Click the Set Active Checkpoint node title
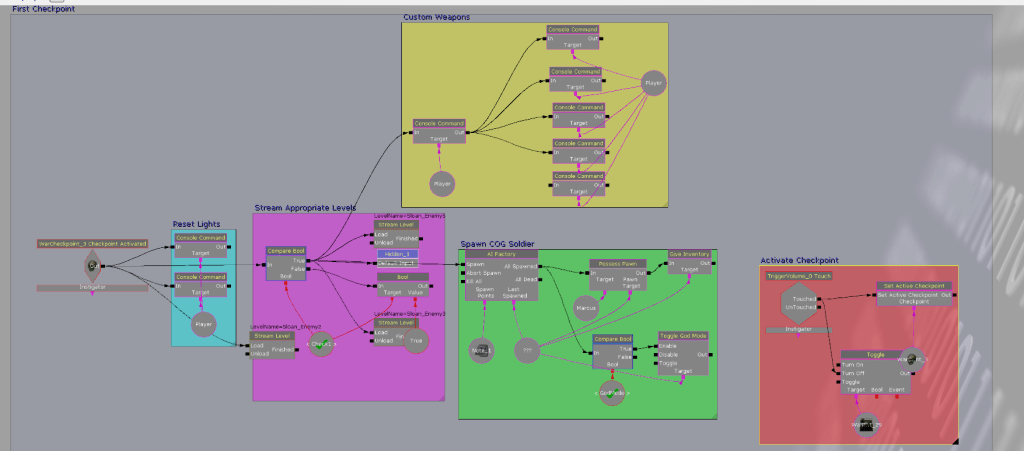 coord(914,286)
